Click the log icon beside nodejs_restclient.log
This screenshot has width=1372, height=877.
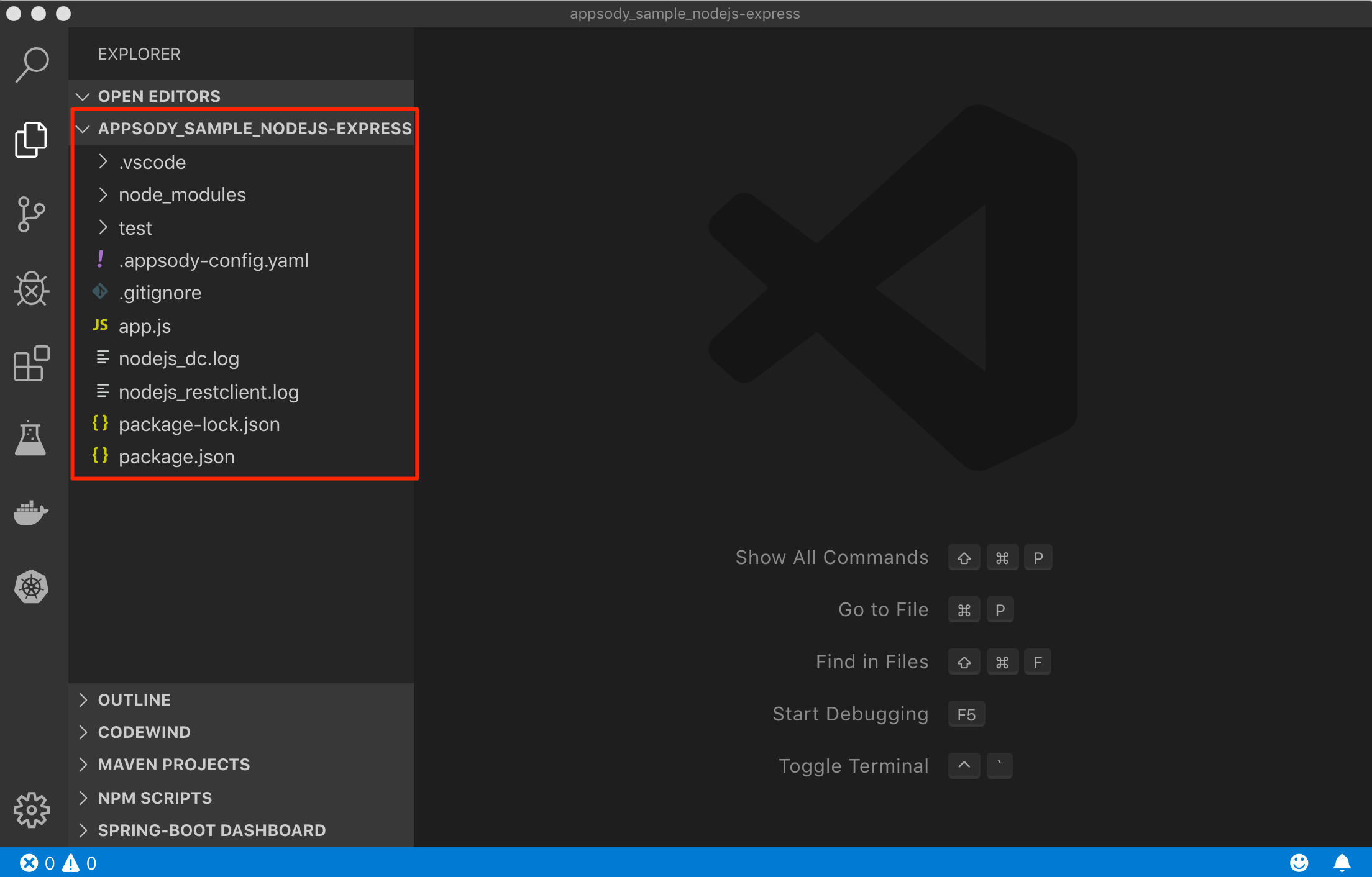[x=103, y=391]
